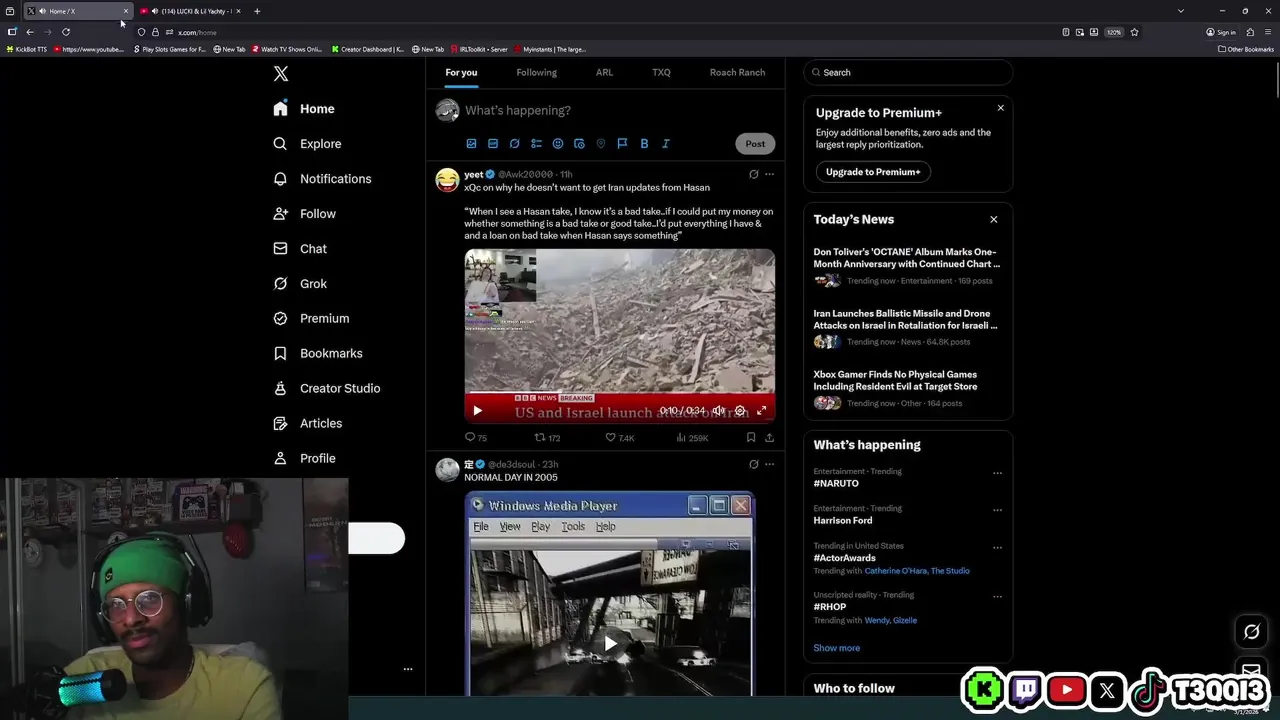
Task: Switch to the ARL tab
Action: pyautogui.click(x=604, y=72)
